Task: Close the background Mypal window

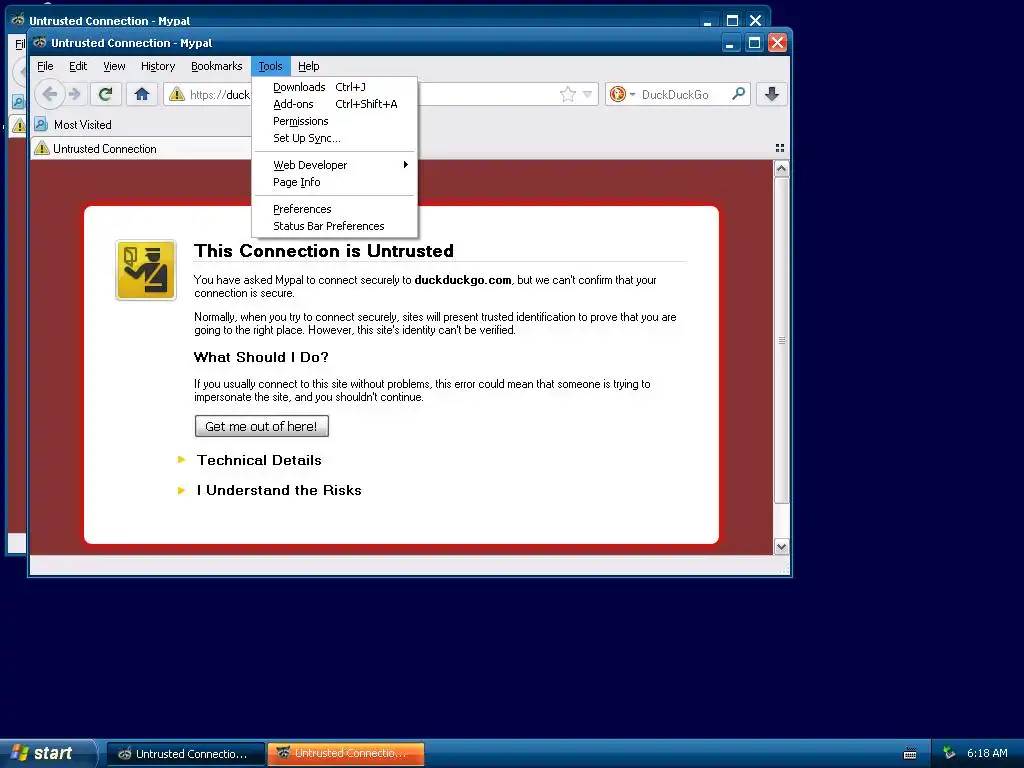Action: 756,20
